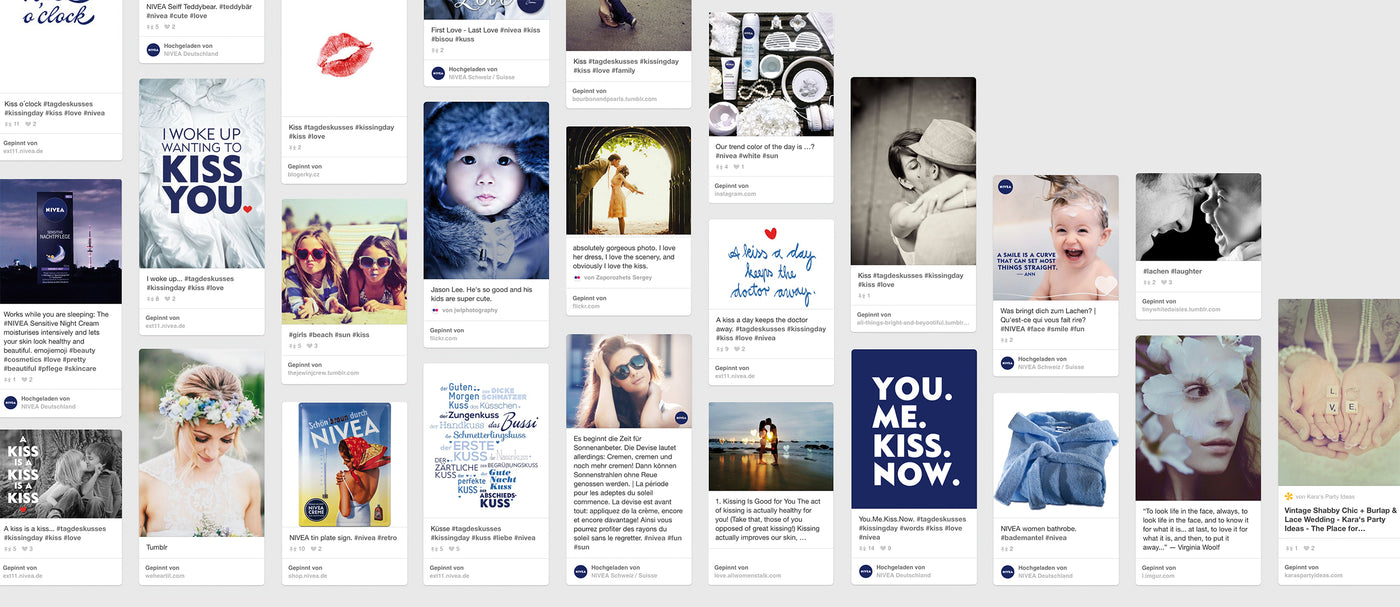Click the like heart under '#lachen #laughter'
Screen dimensions: 1400x607
click(1165, 282)
